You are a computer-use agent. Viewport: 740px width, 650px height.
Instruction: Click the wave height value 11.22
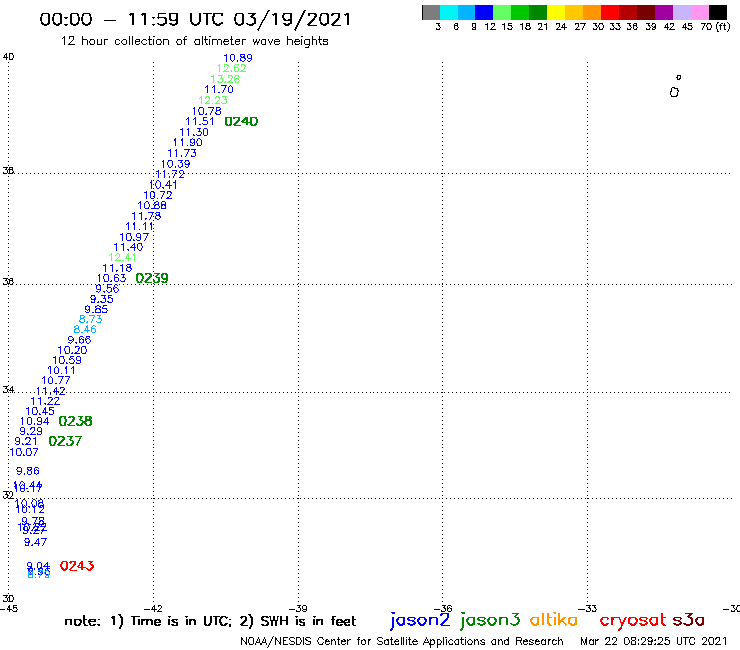pos(45,401)
